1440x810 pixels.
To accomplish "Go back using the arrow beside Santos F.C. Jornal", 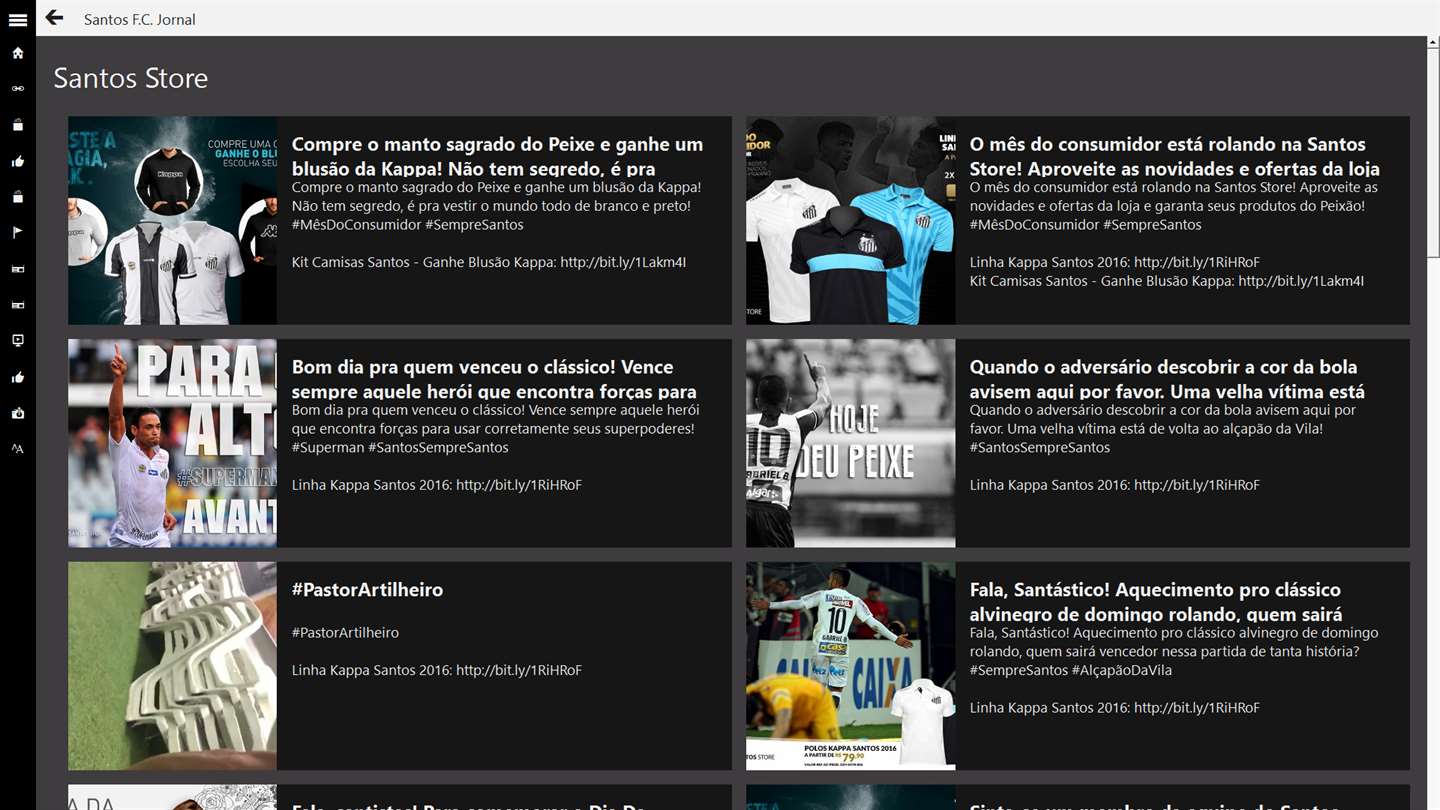I will pos(54,18).
